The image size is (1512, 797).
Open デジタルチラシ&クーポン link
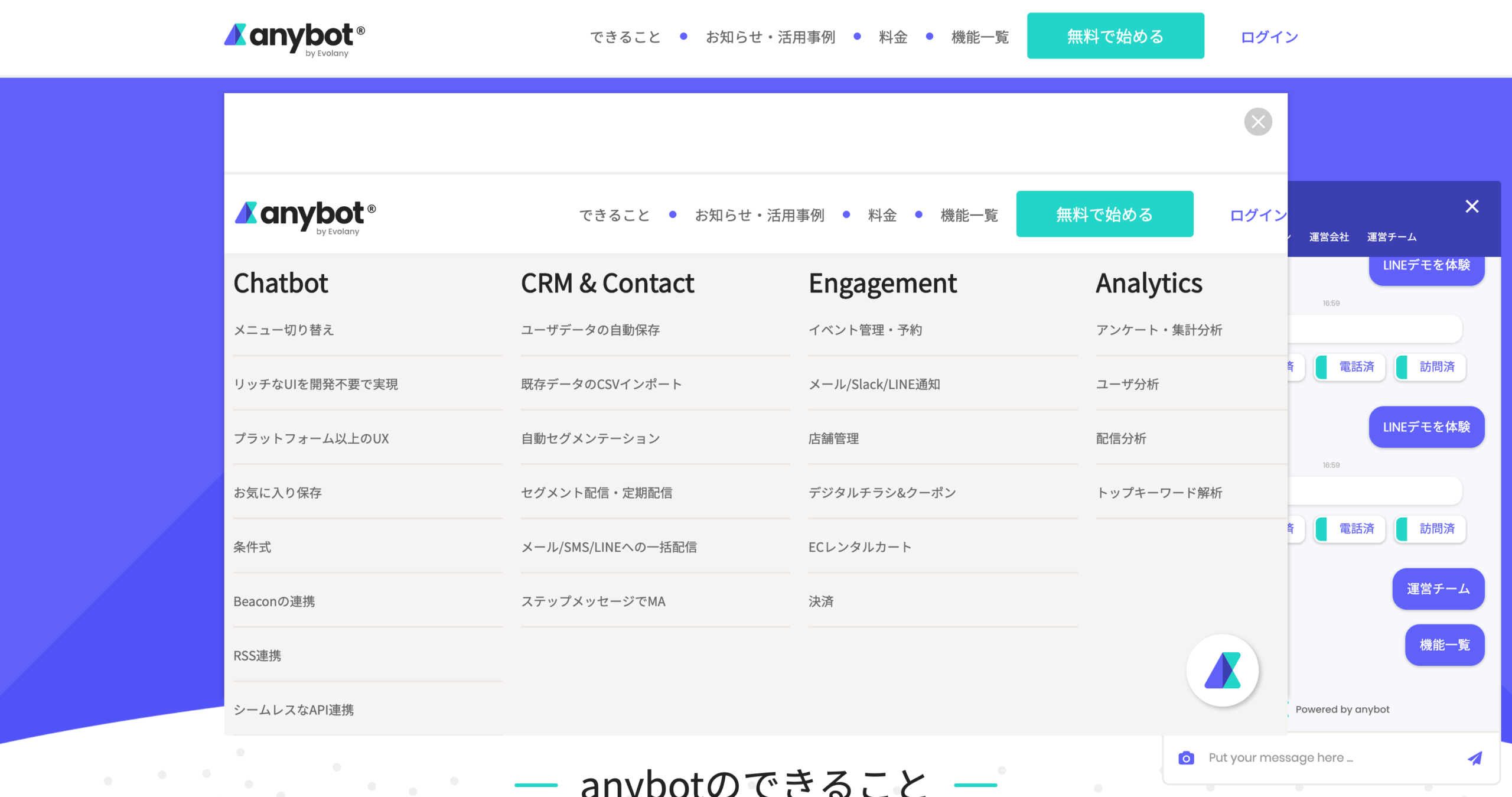[882, 493]
